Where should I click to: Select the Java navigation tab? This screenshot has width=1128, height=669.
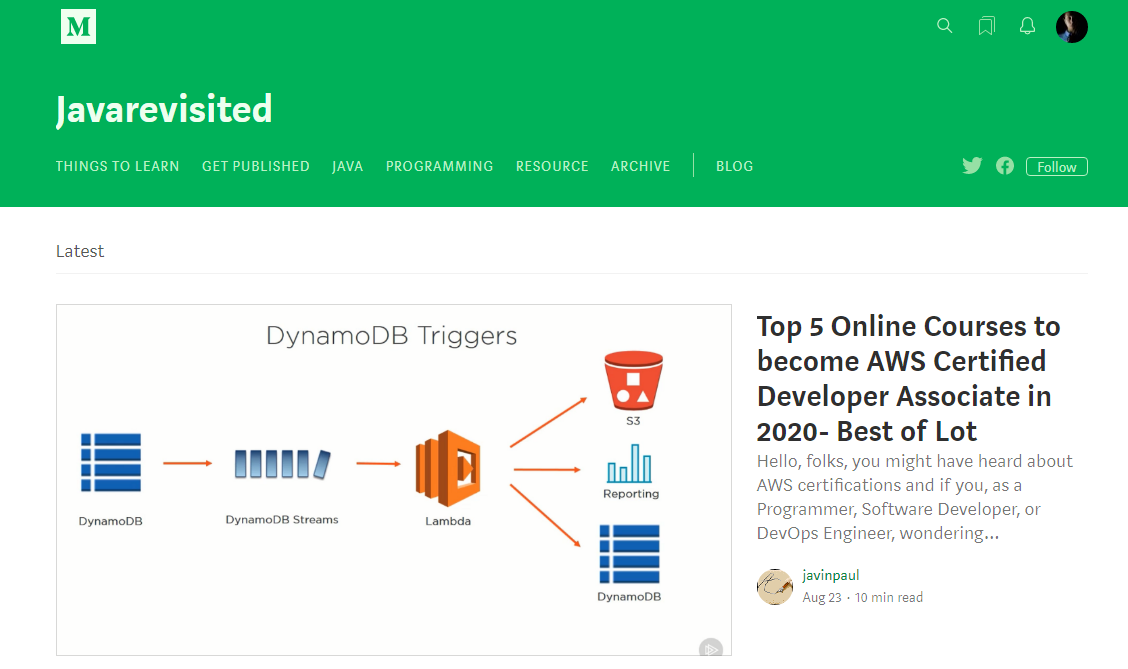[347, 166]
